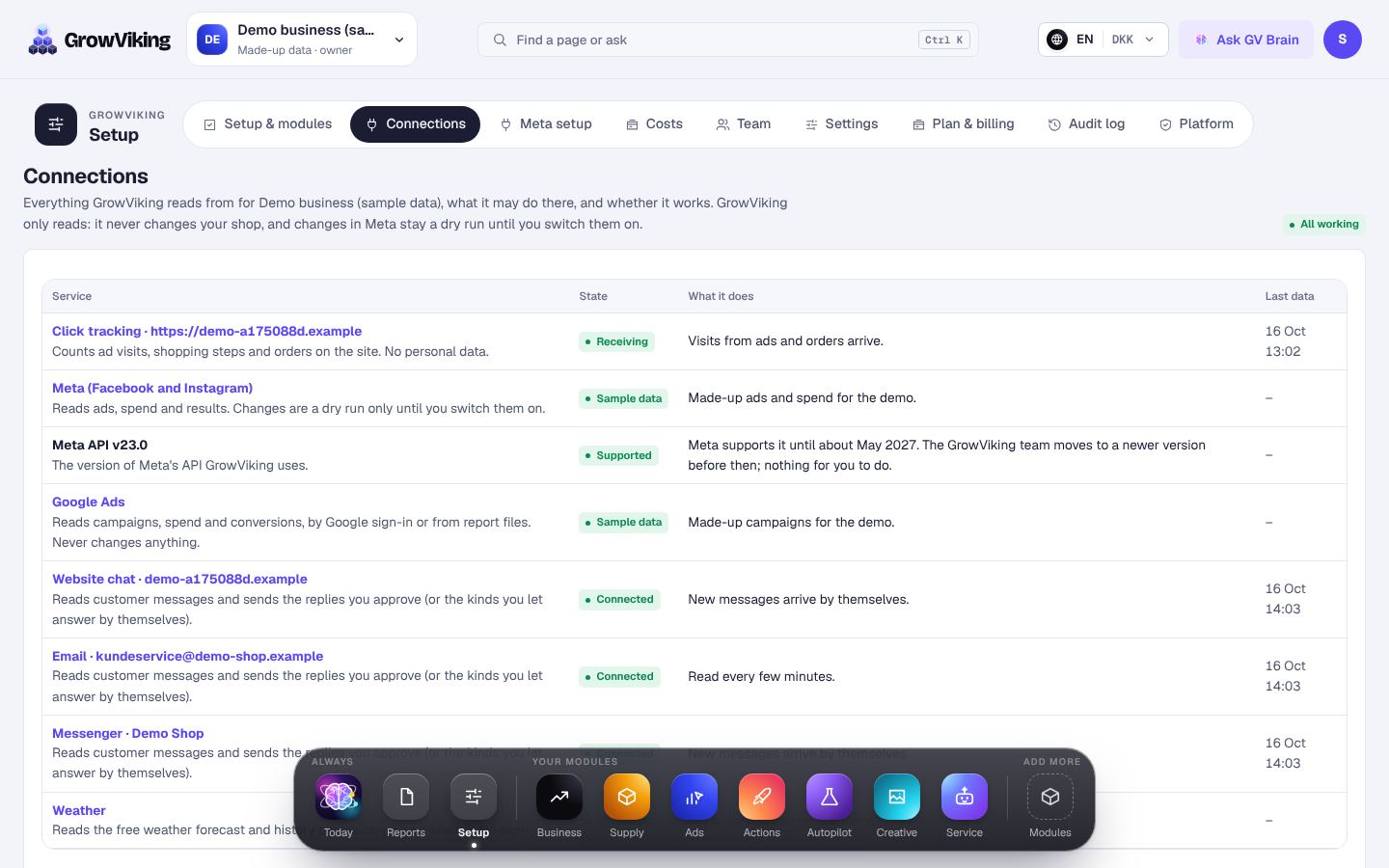The height and width of the screenshot is (868, 1389).
Task: Open the Email kundeservice connection link
Action: click(187, 656)
